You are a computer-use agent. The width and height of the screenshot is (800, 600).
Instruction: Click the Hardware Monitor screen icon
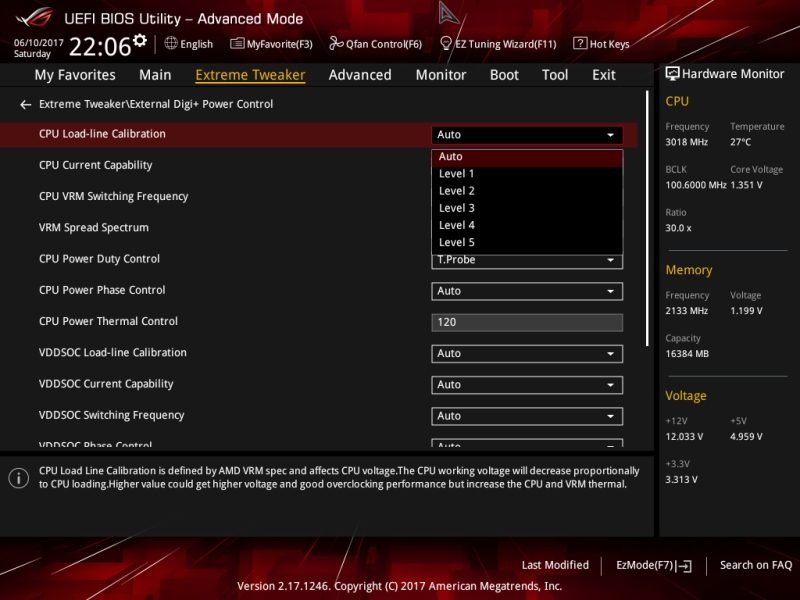[672, 73]
